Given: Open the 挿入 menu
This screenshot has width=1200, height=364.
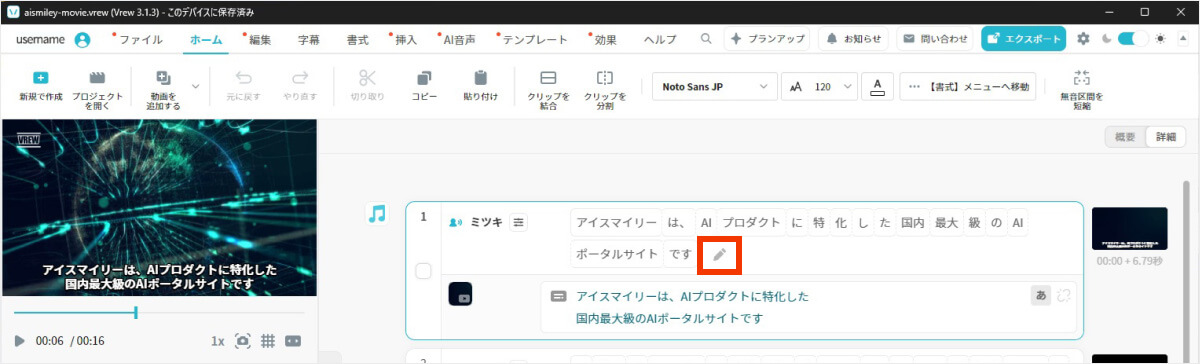Looking at the screenshot, I should tap(406, 40).
